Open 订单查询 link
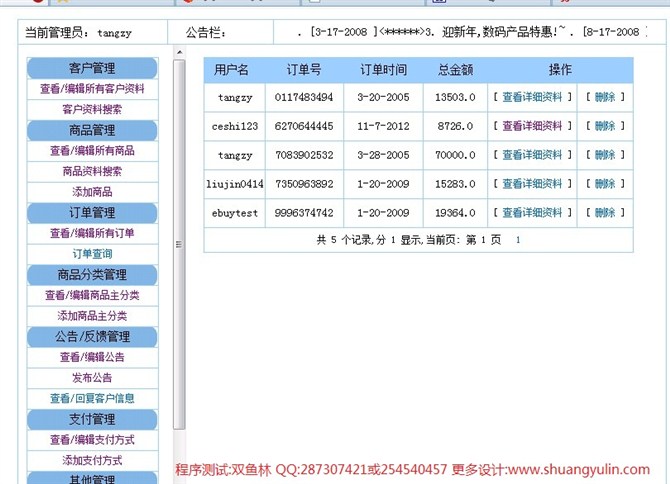 (92, 254)
